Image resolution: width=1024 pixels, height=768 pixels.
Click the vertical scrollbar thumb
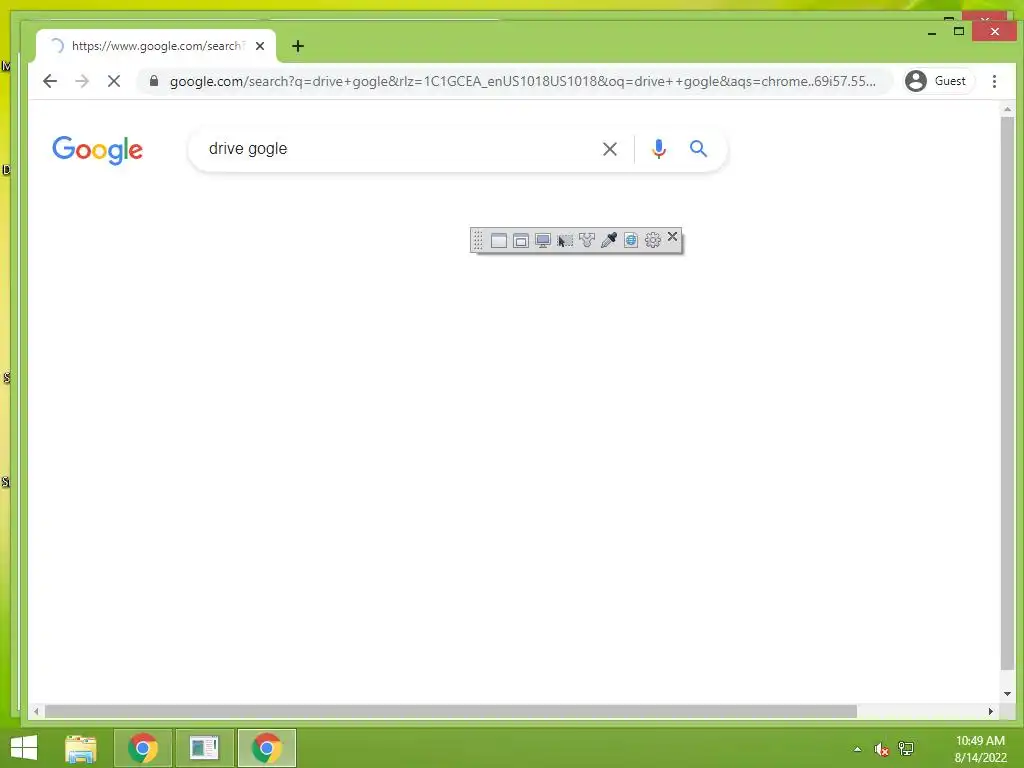[x=1007, y=393]
